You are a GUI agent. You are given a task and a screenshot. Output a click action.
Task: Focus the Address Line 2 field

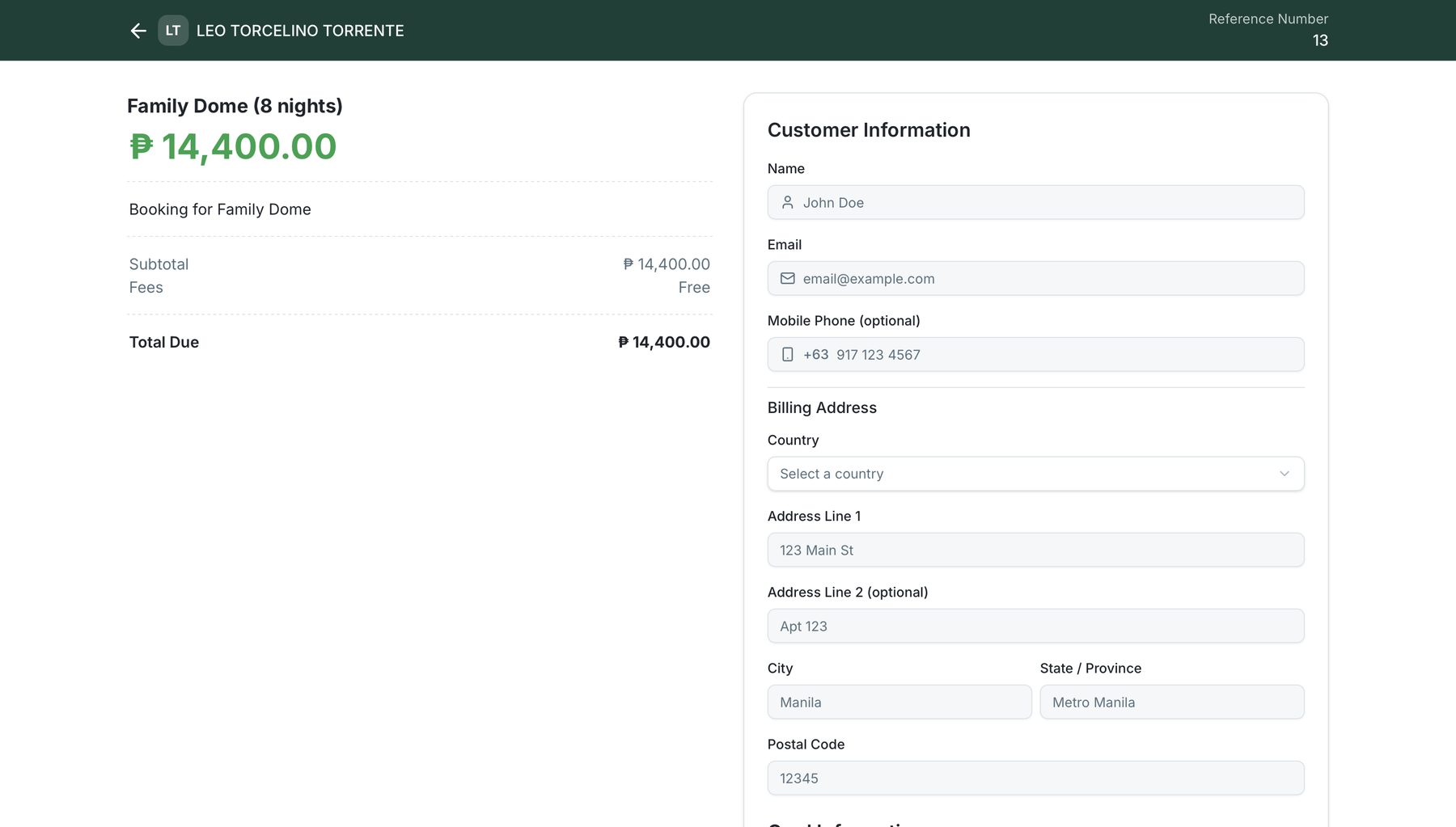(x=1035, y=627)
